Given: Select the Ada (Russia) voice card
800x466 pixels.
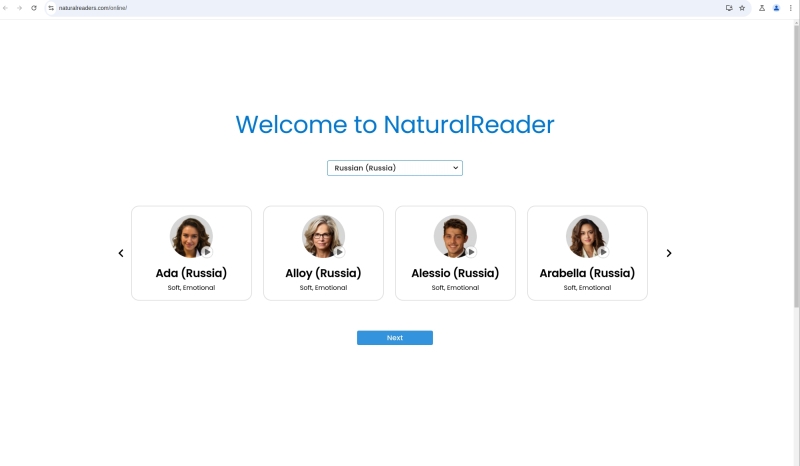Looking at the screenshot, I should [x=191, y=285].
